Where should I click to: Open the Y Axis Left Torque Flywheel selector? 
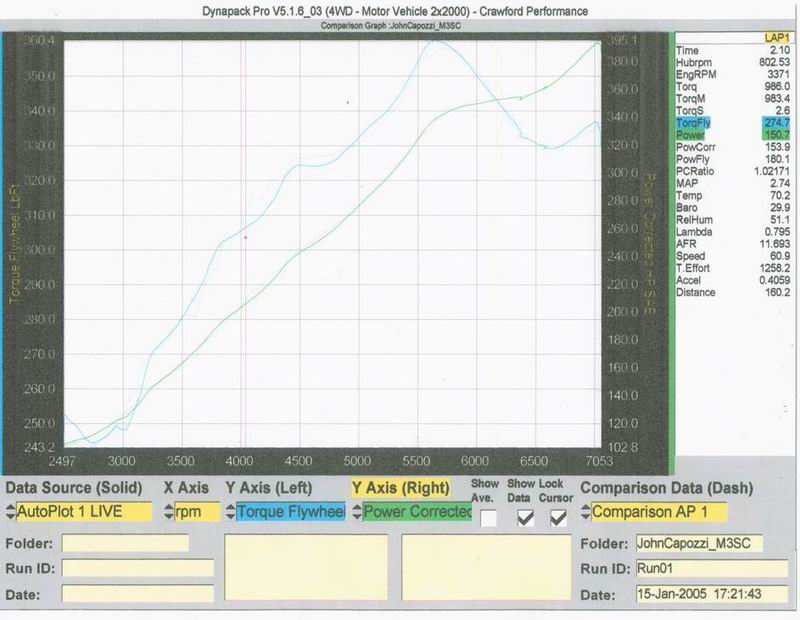click(x=291, y=512)
